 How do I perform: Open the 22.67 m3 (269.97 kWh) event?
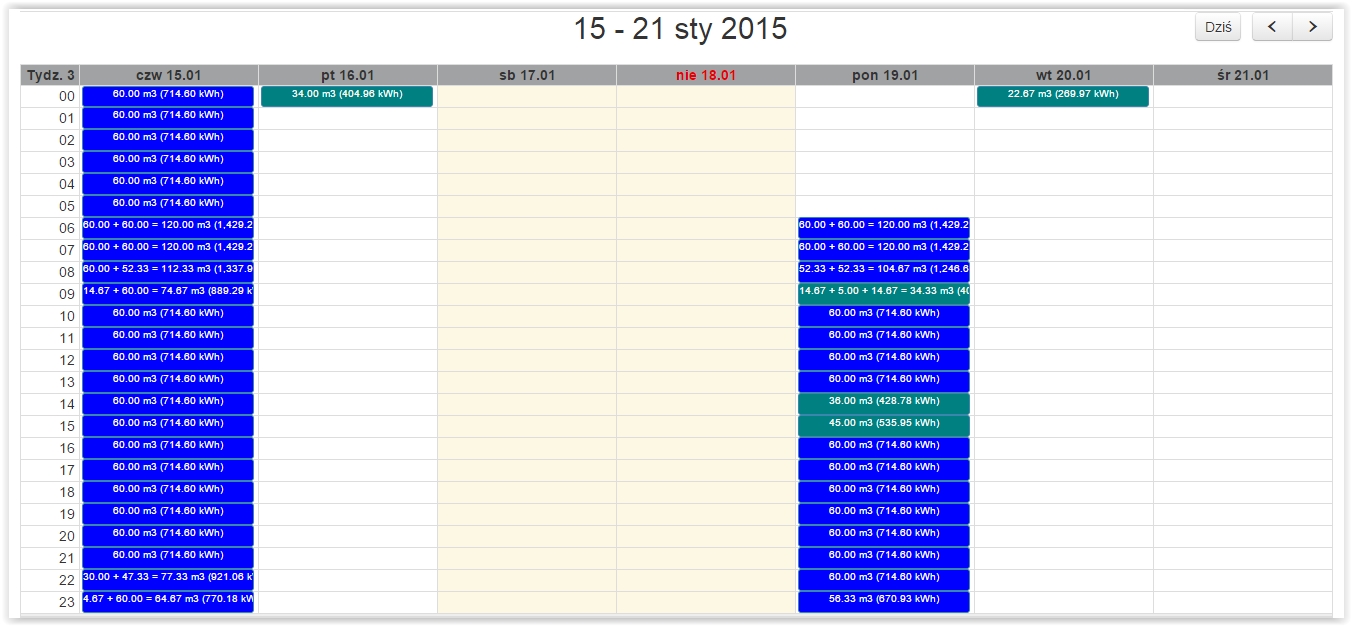point(1063,96)
